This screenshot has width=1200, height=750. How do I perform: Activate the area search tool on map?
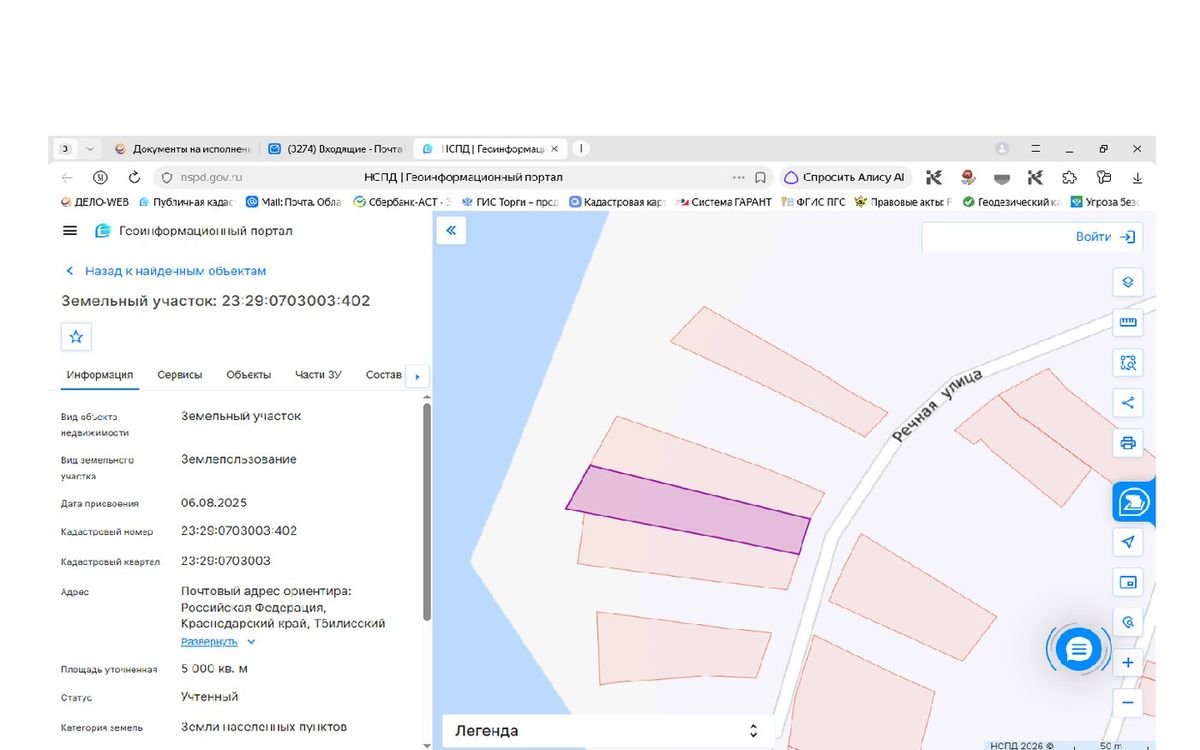pyautogui.click(x=1128, y=363)
